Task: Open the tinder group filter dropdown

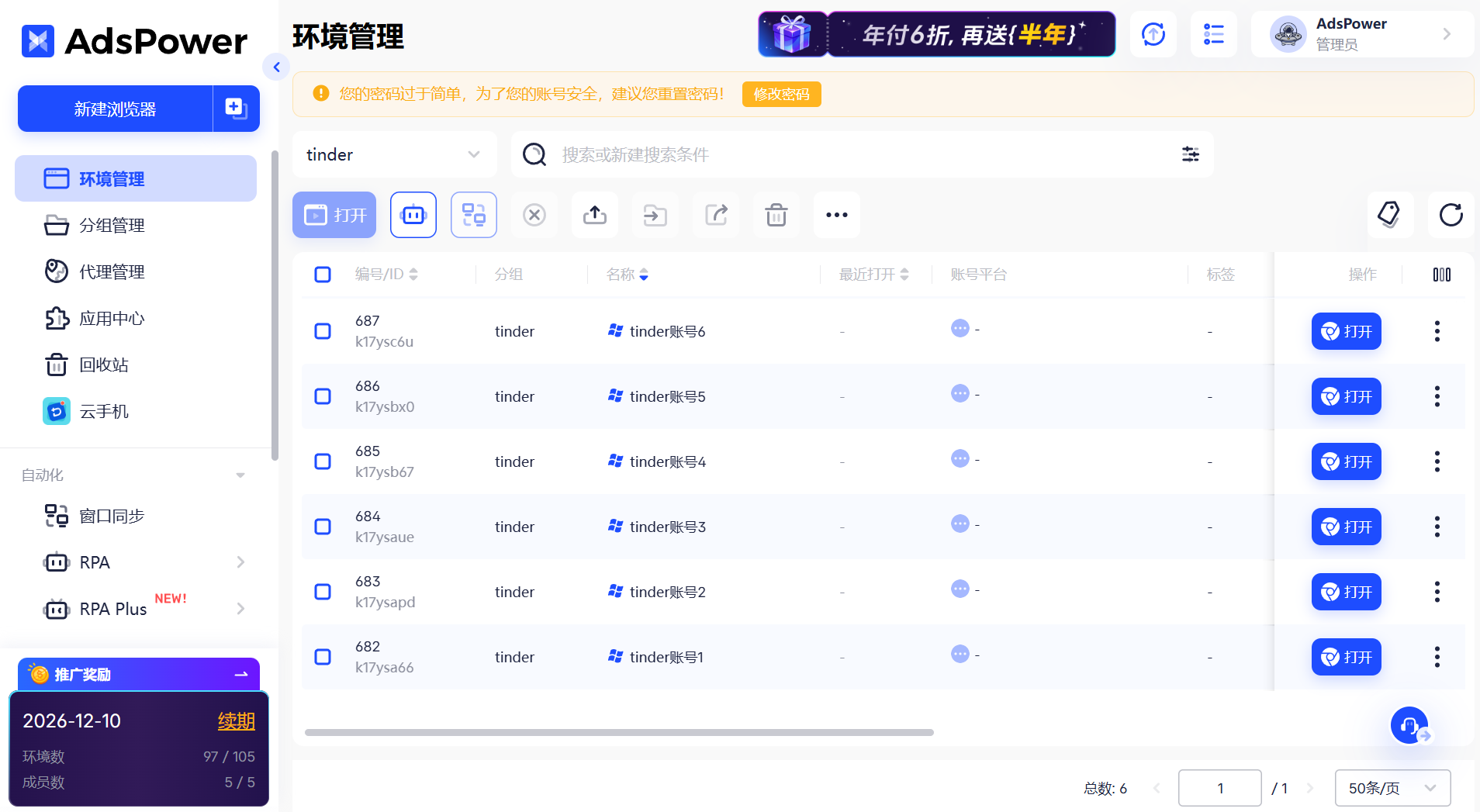Action: 394,154
